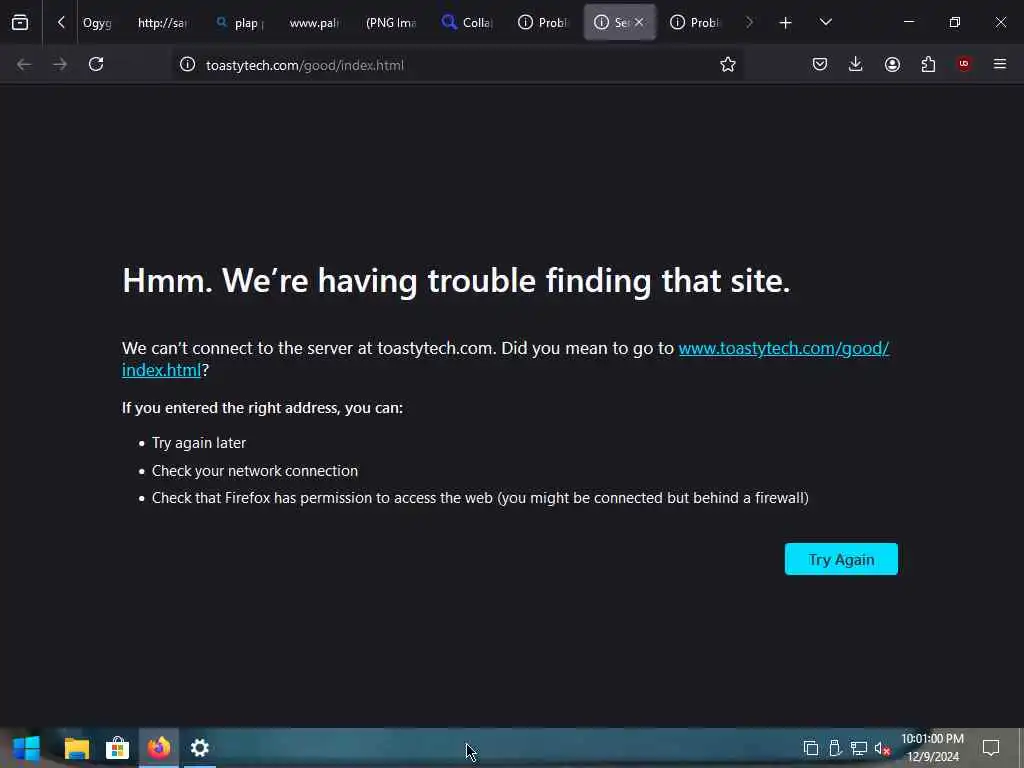Screen dimensions: 1024x768
Task: Go forward one page
Action: click(60, 64)
